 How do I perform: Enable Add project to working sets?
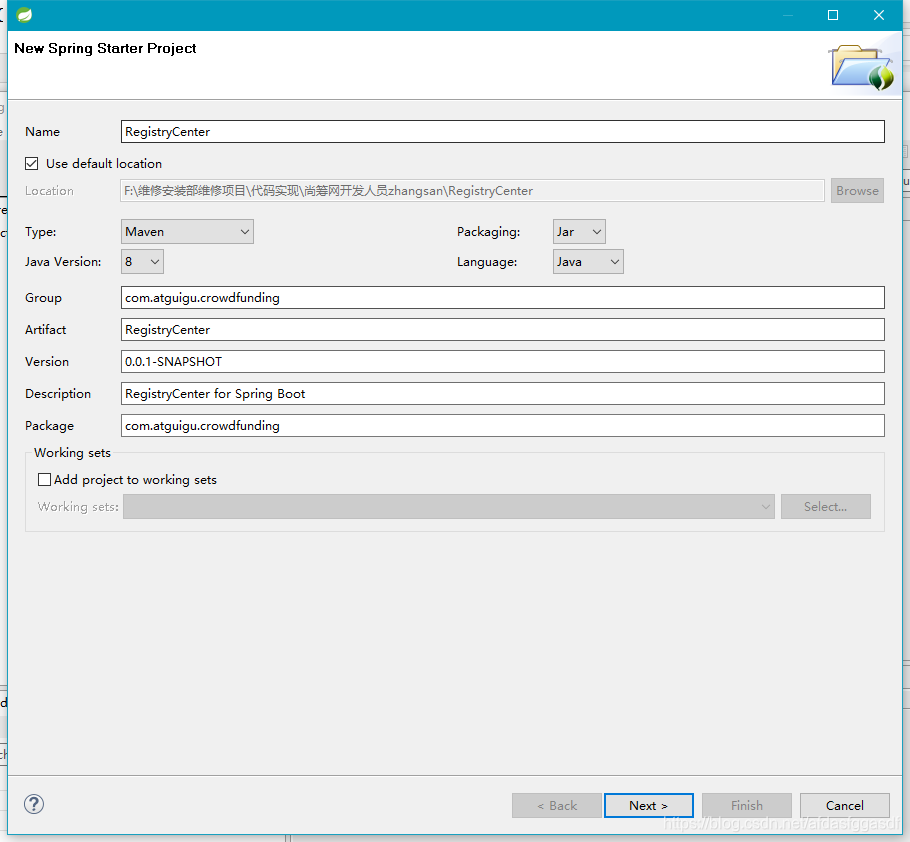point(44,479)
